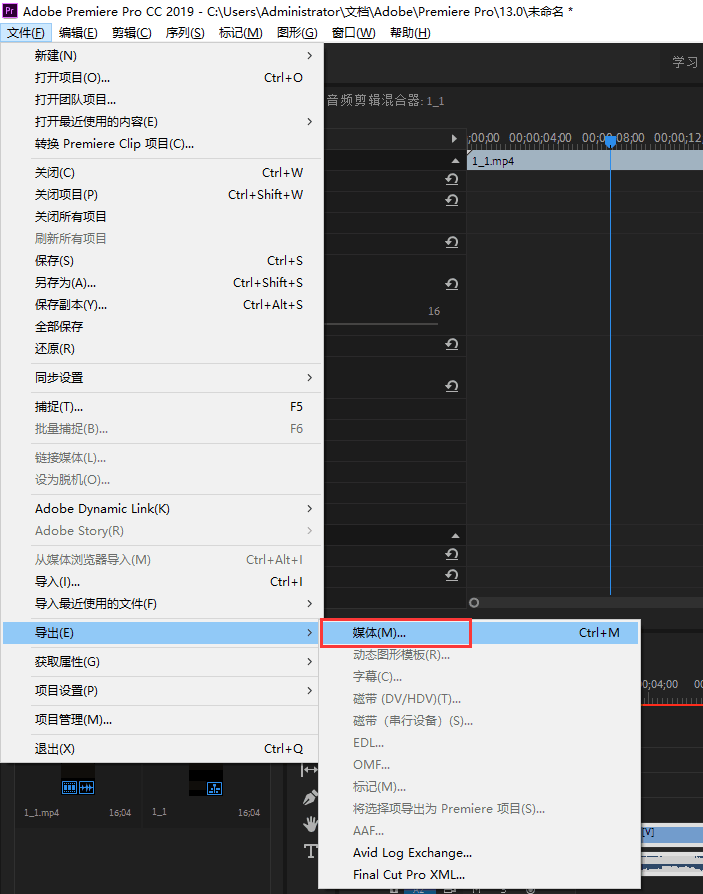Select the 1_1 sequence thumbnail in the project panel
The image size is (703, 894).
[x=206, y=782]
